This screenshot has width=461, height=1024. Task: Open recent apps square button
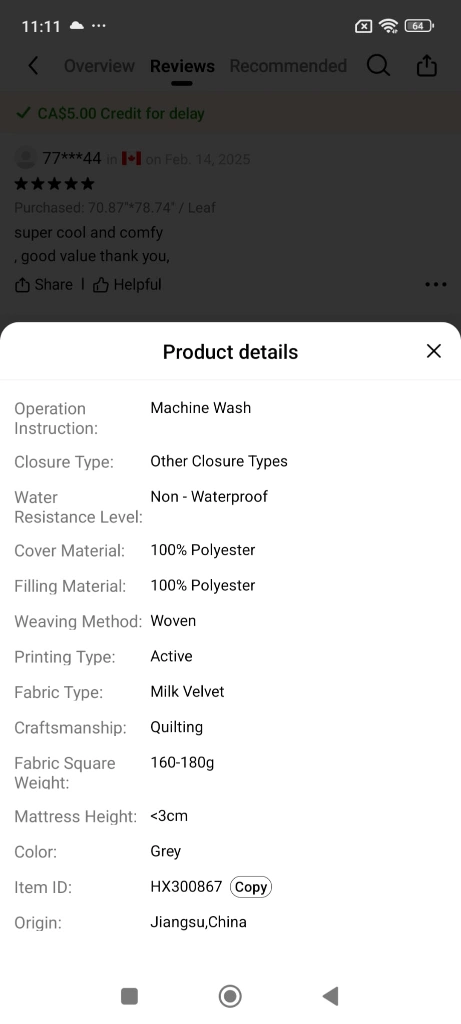(x=129, y=996)
